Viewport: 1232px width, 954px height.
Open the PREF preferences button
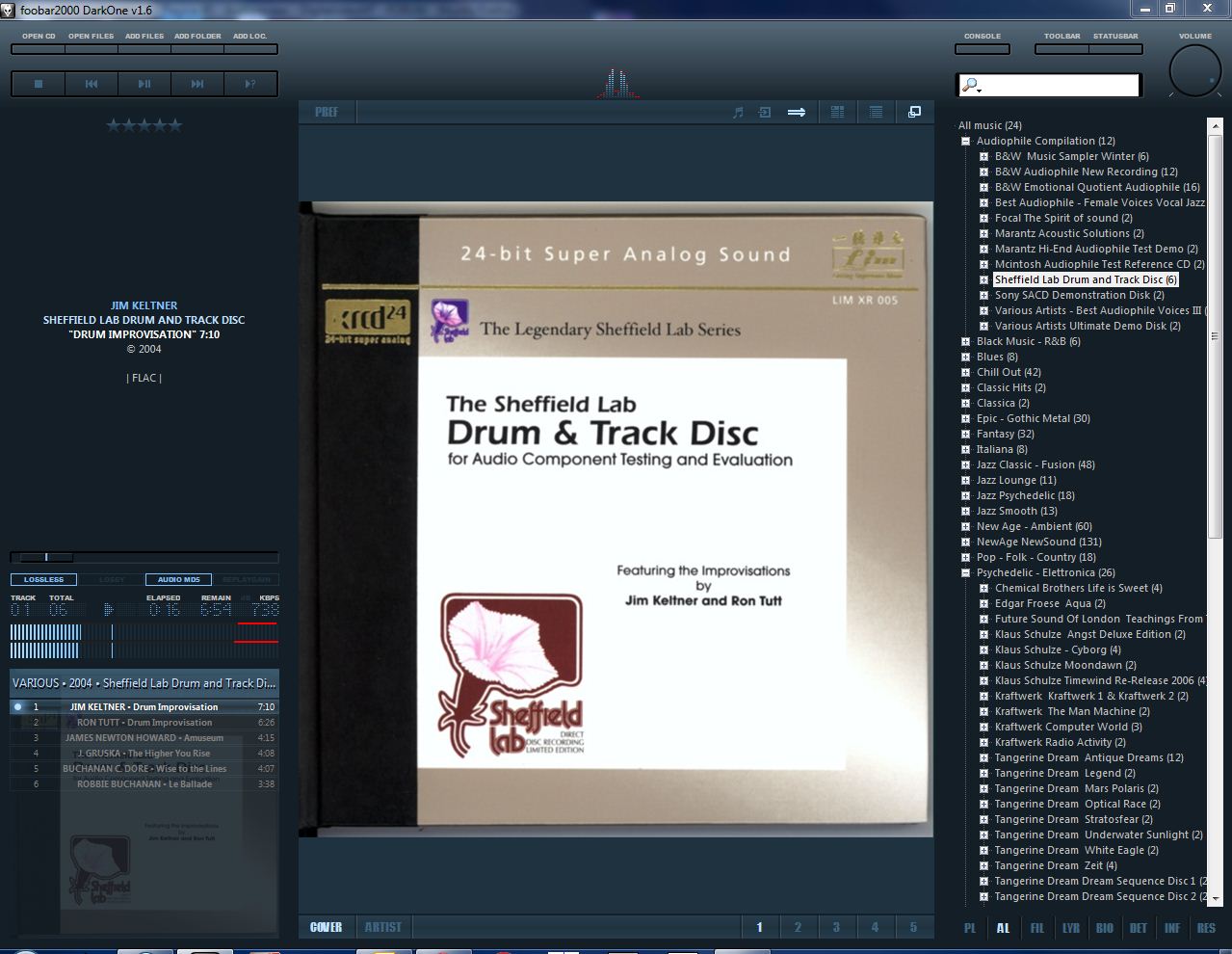[327, 113]
